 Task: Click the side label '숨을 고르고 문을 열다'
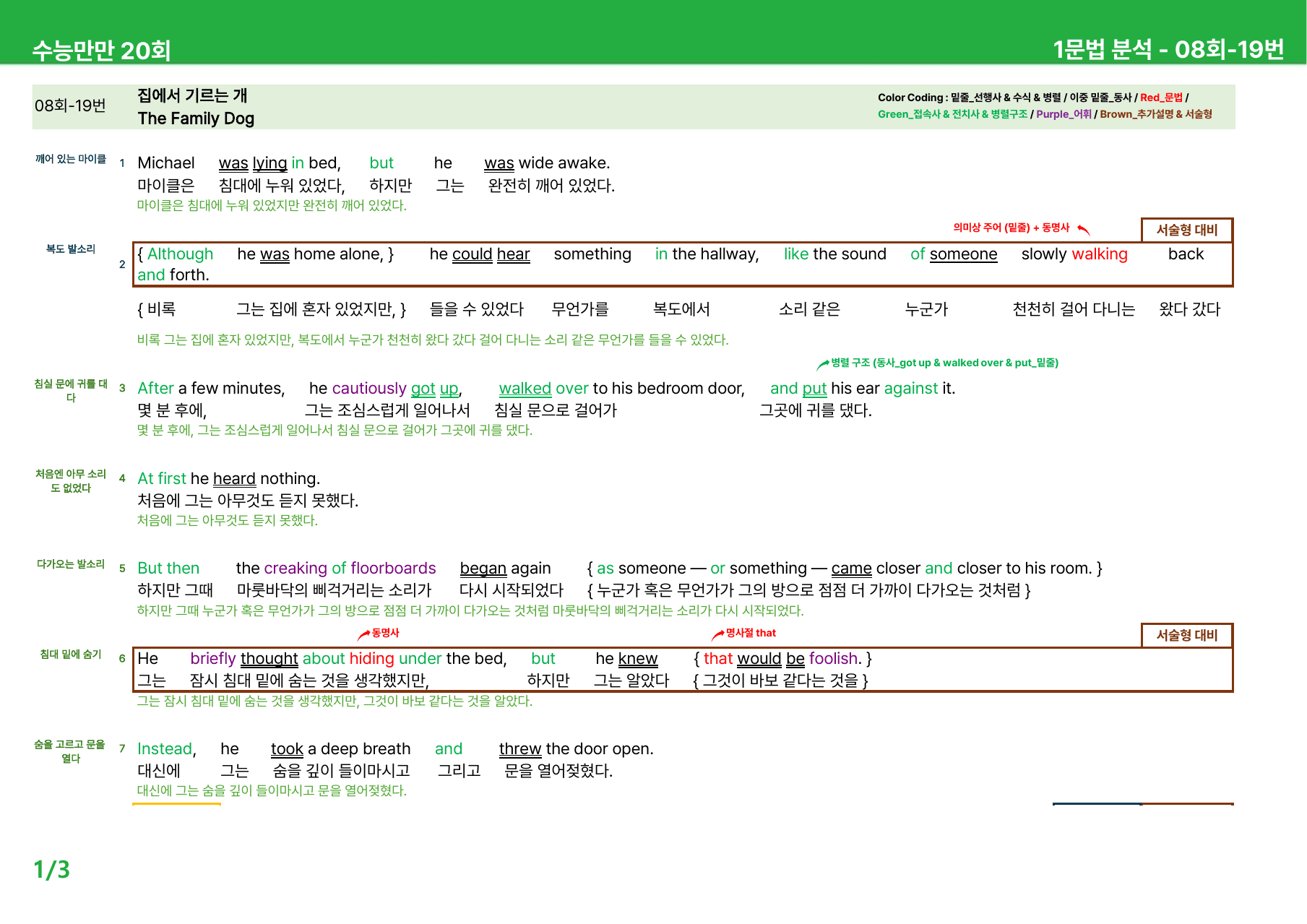point(71,751)
